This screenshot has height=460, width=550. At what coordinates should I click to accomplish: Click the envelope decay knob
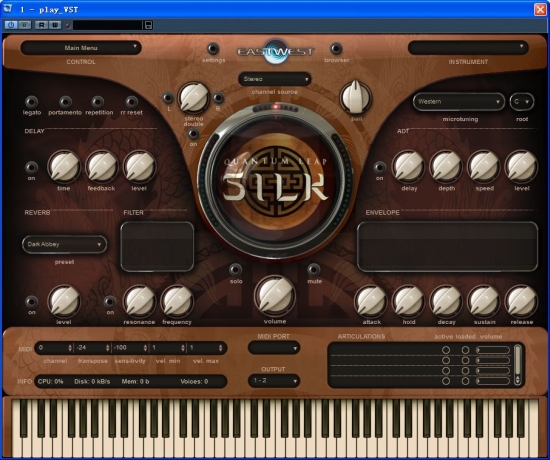click(x=446, y=301)
